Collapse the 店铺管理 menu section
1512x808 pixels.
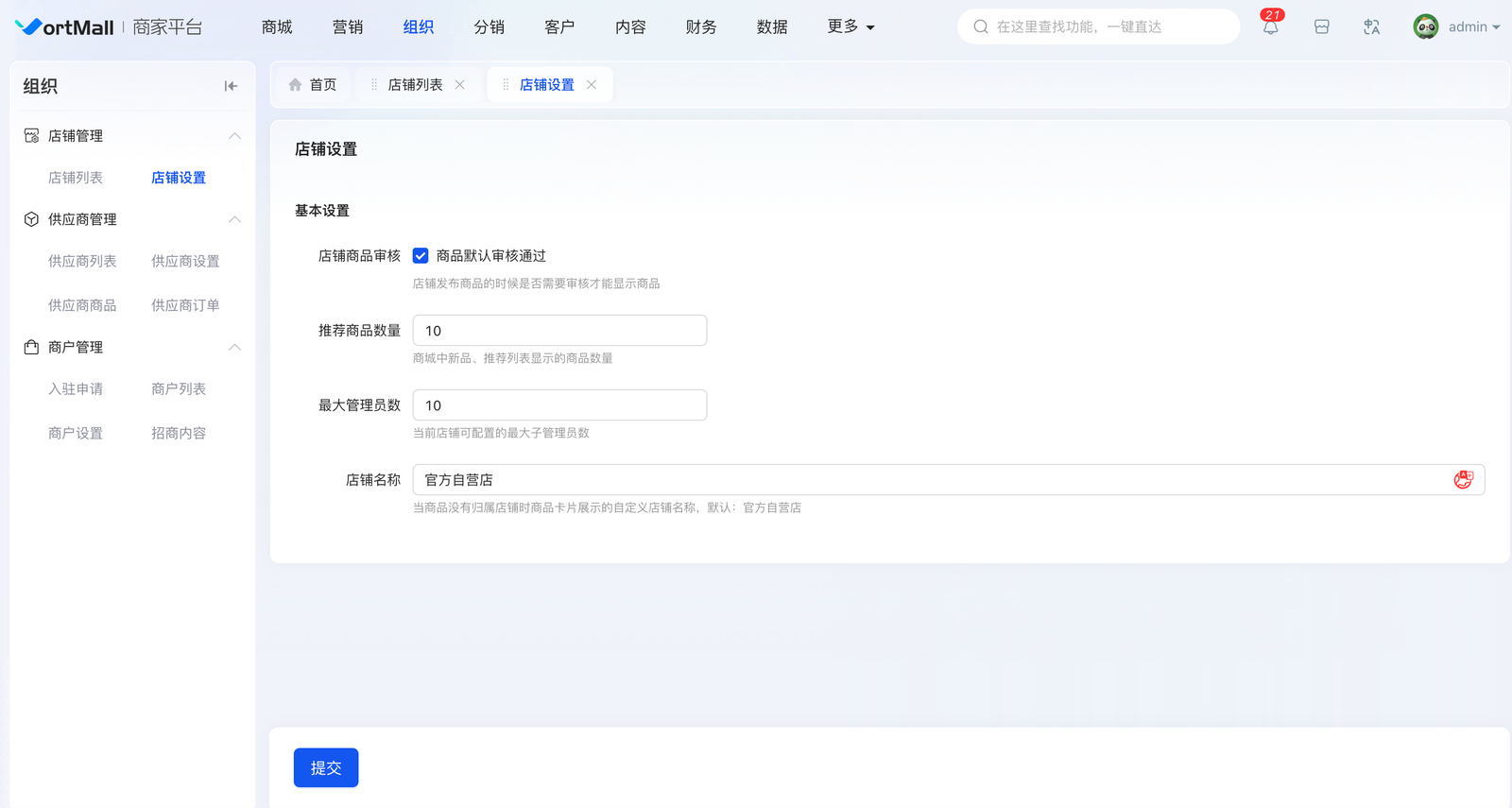tap(234, 136)
